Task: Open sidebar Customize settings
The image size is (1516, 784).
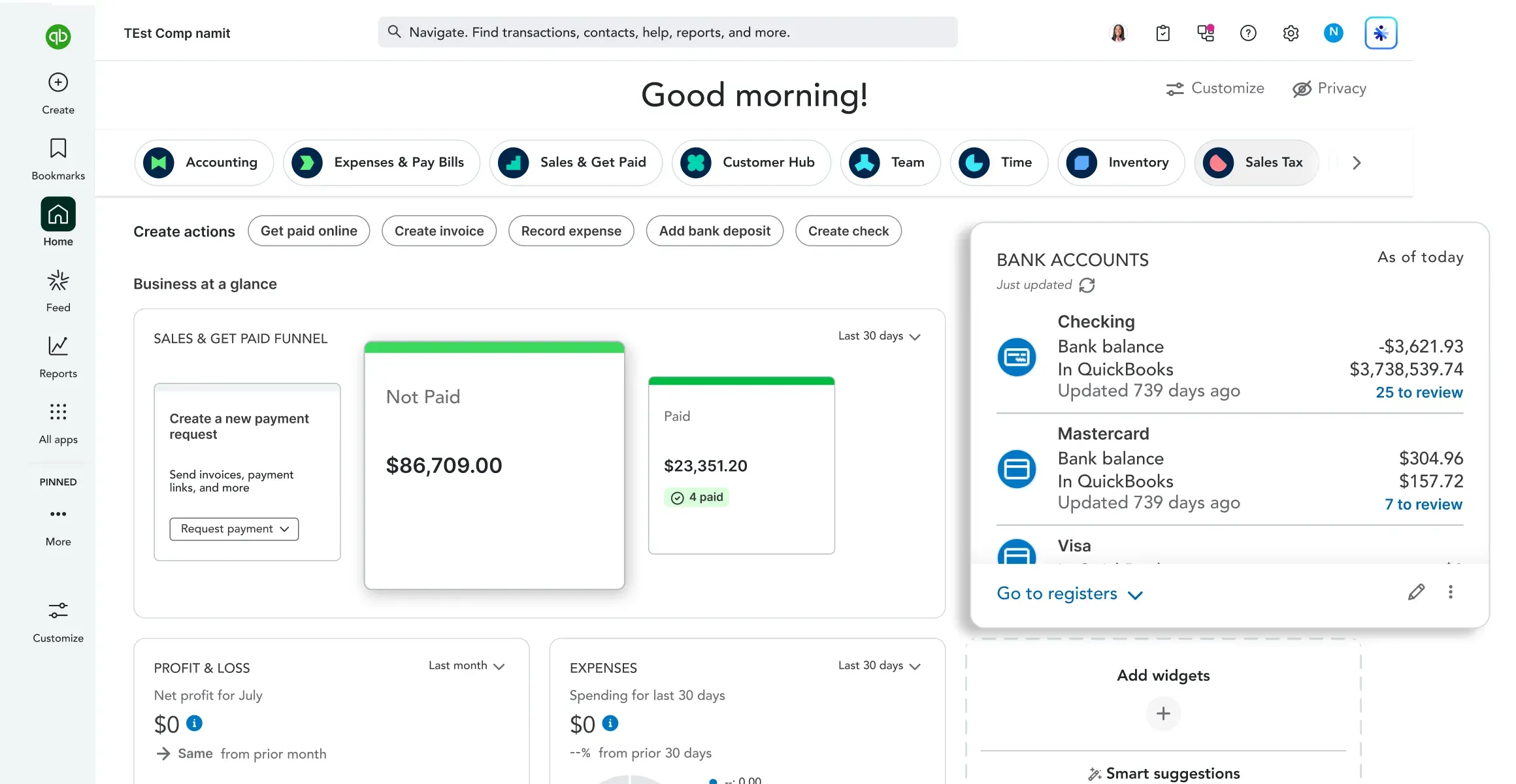Action: click(x=58, y=623)
